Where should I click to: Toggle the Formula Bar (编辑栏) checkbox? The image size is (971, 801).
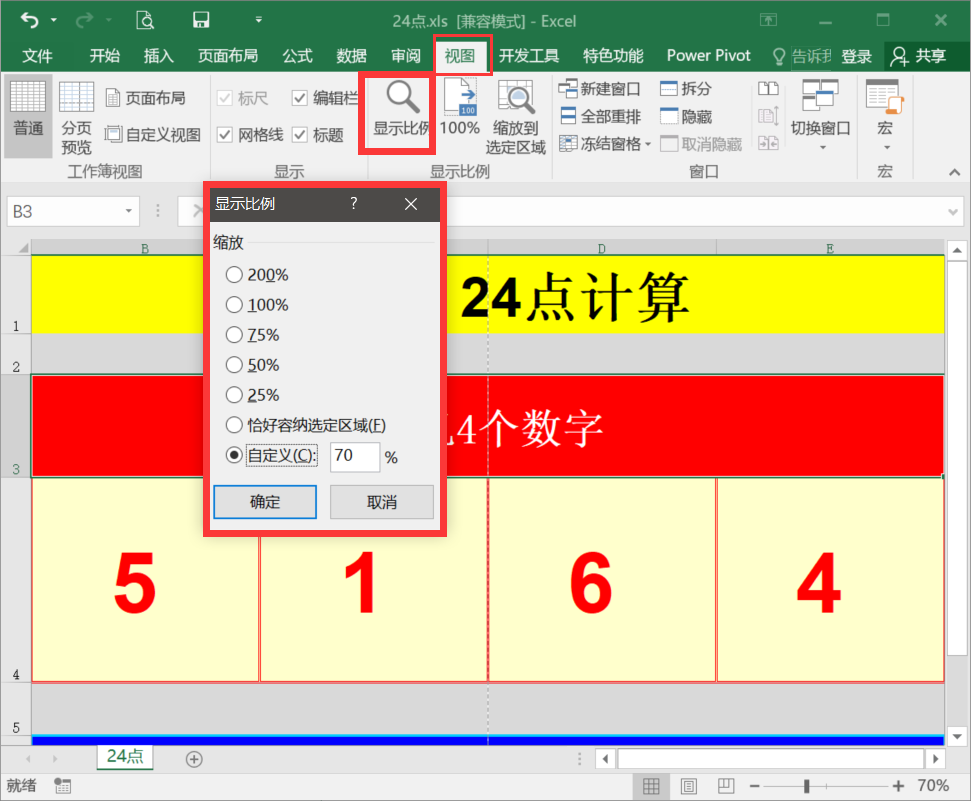[x=300, y=98]
